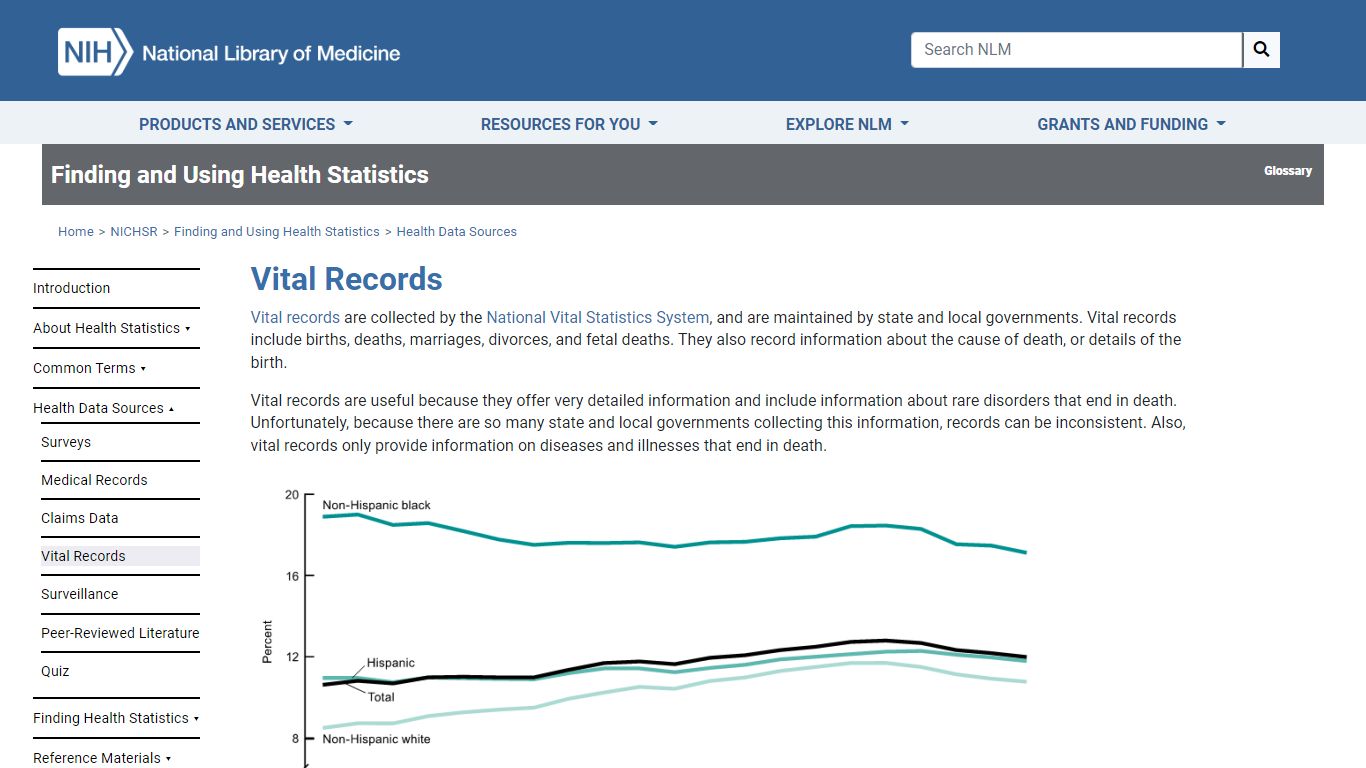This screenshot has width=1366, height=768.
Task: Click the Percent axis label on chart
Action: [x=267, y=642]
